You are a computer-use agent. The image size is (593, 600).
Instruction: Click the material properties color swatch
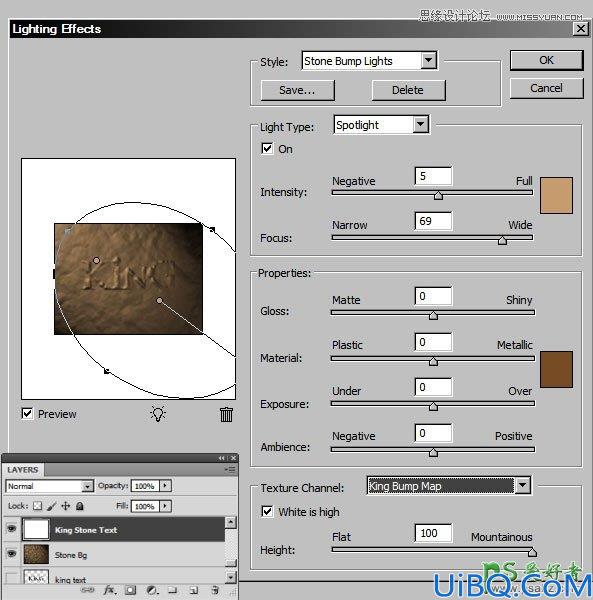tap(556, 369)
